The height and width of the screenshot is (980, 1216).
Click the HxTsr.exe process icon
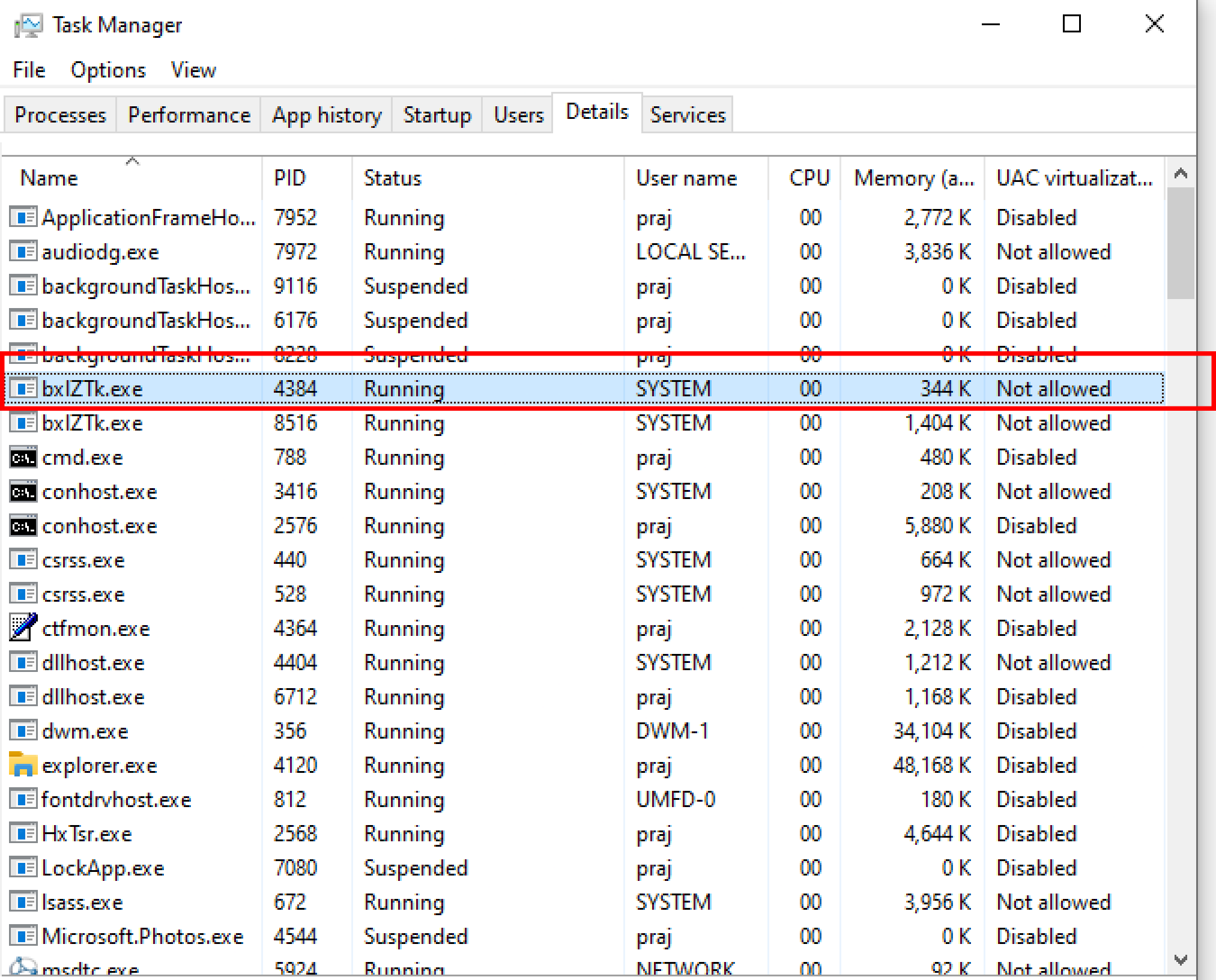tap(23, 834)
